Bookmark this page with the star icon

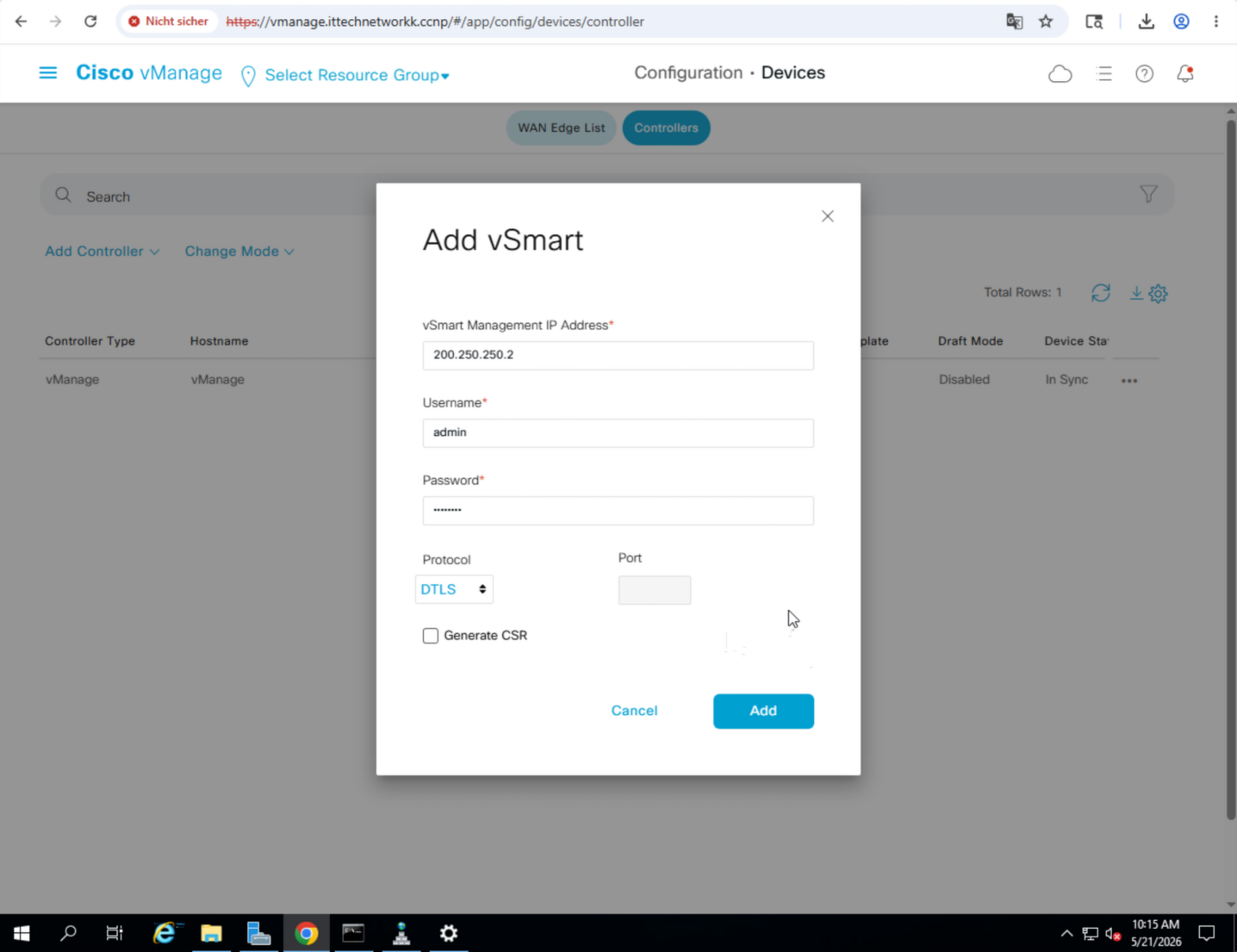point(1046,22)
